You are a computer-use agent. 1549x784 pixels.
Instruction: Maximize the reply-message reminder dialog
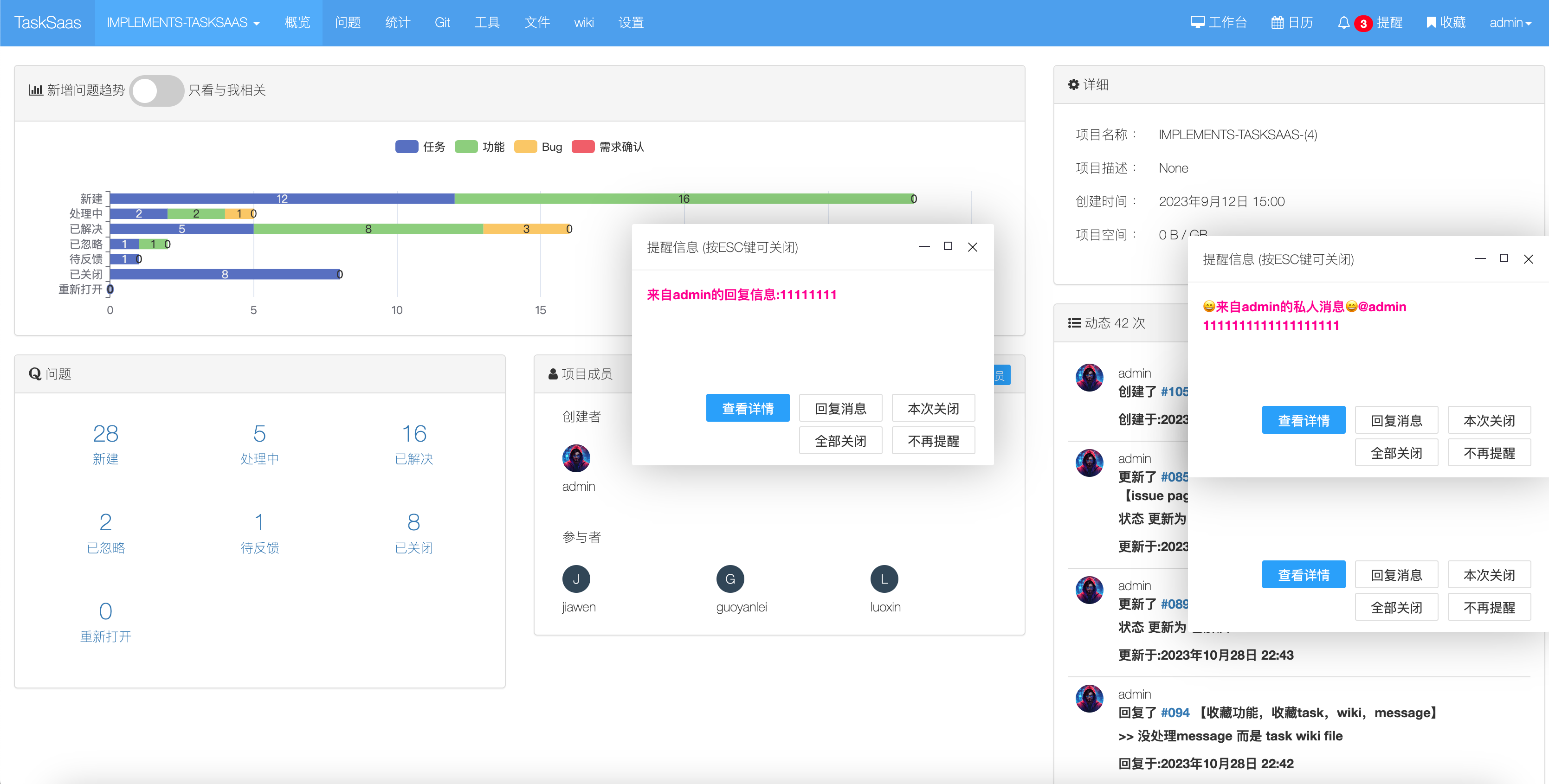click(x=948, y=246)
